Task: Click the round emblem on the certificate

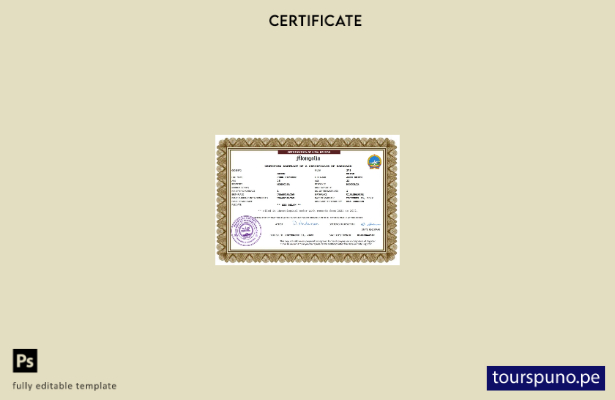Action: 374,162
